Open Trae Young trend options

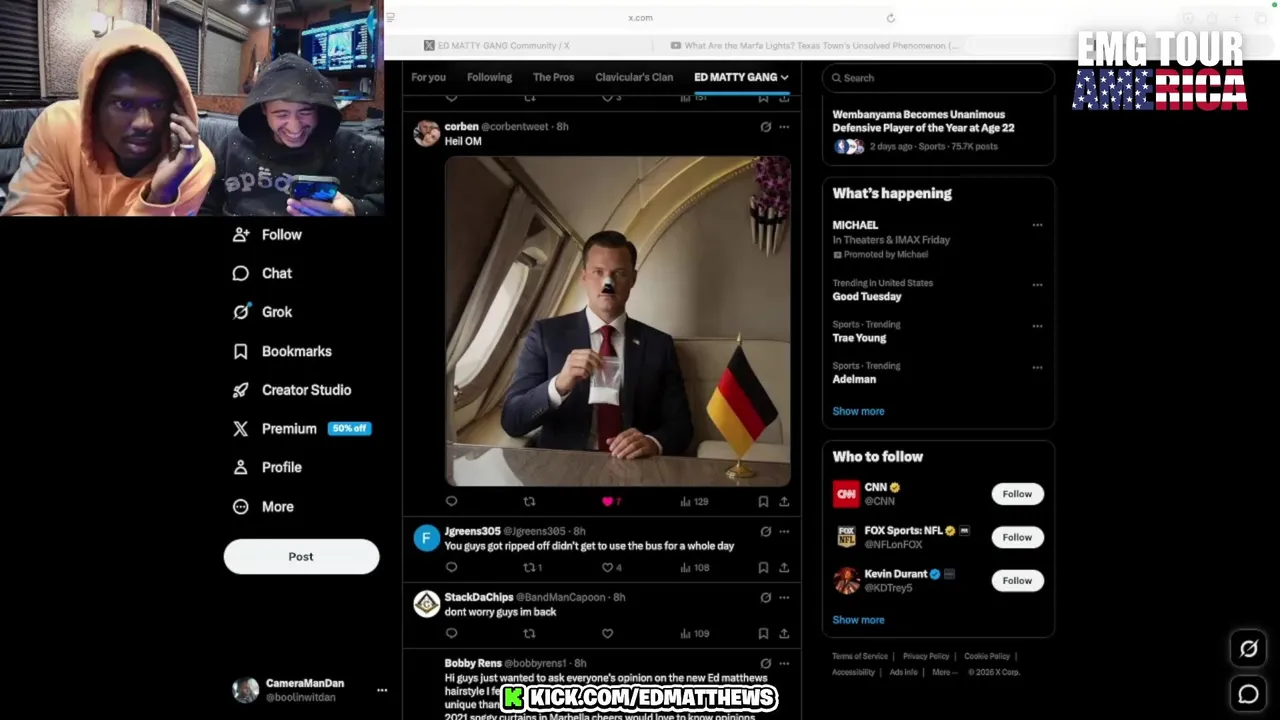pos(1037,326)
